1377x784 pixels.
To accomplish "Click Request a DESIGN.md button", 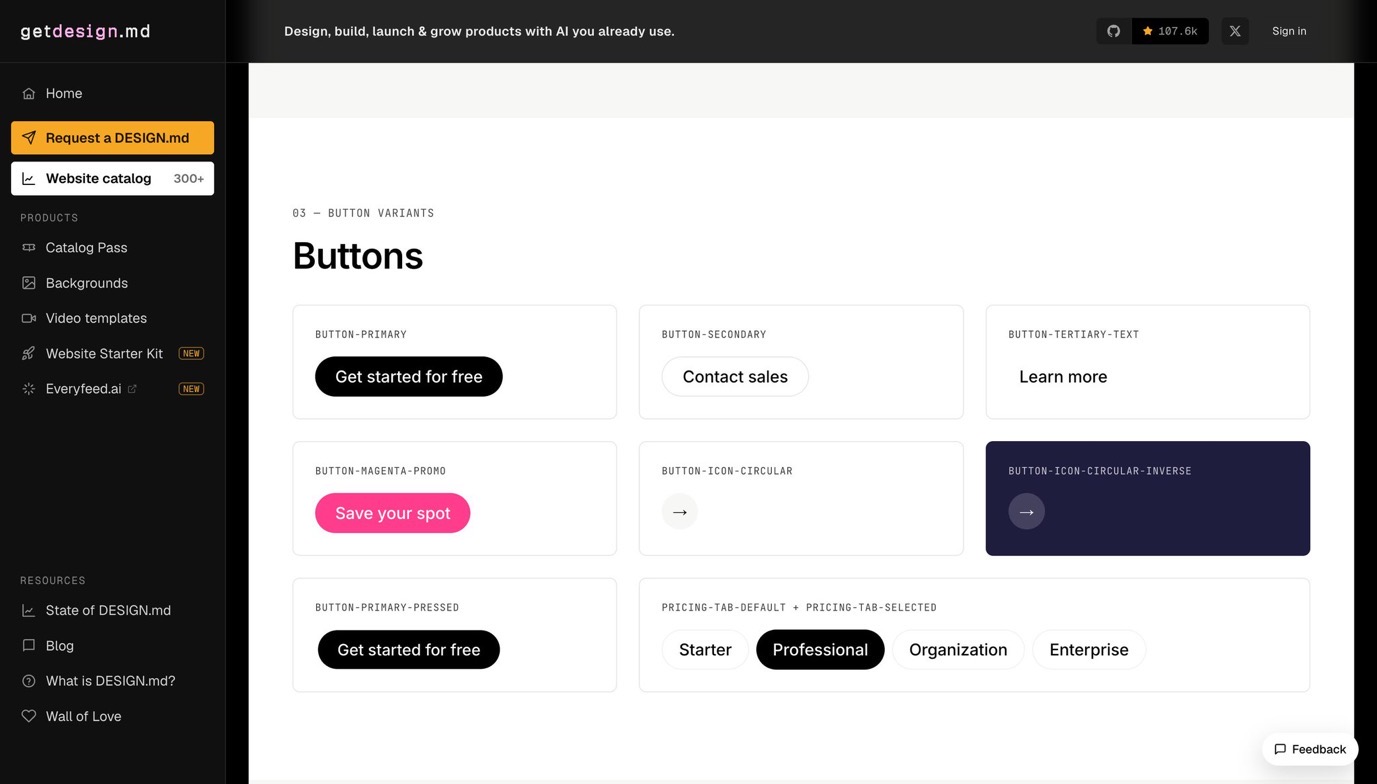I will [x=112, y=138].
